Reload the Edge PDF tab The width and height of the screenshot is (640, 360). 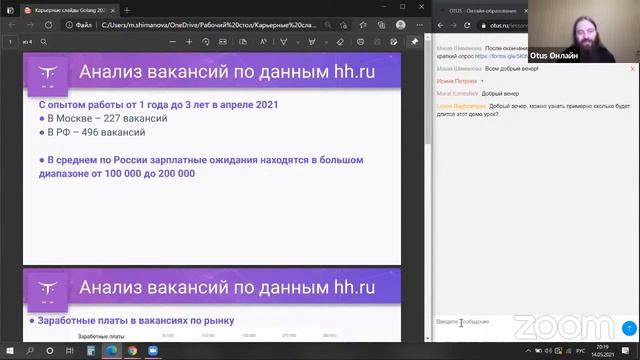tap(49, 25)
